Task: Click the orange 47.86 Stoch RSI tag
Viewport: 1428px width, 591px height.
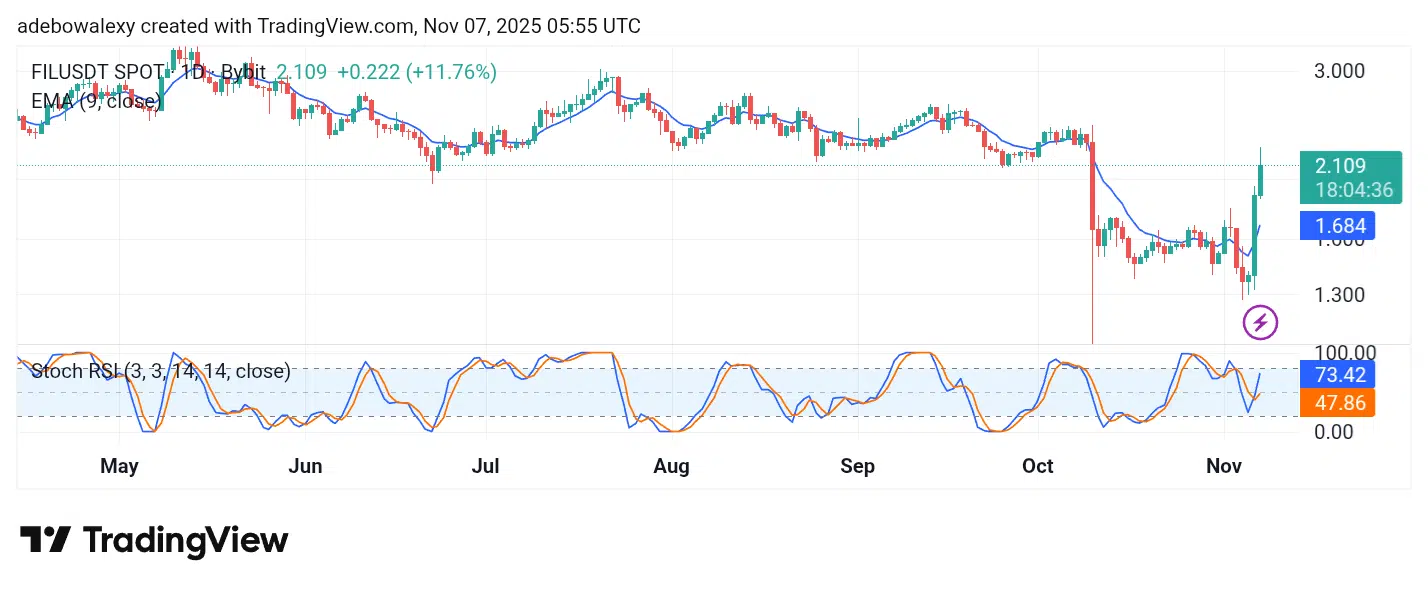Action: tap(1336, 403)
